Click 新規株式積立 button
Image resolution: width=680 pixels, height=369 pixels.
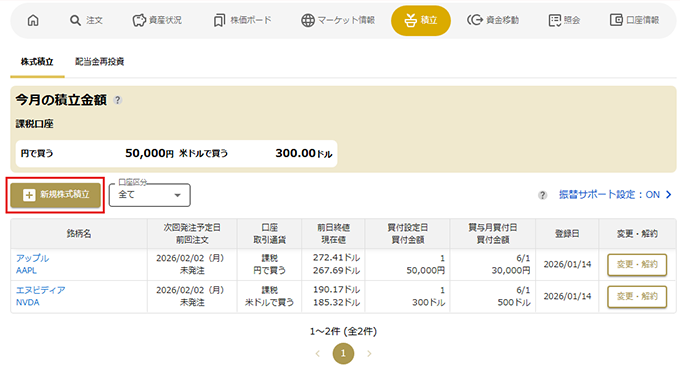56,195
